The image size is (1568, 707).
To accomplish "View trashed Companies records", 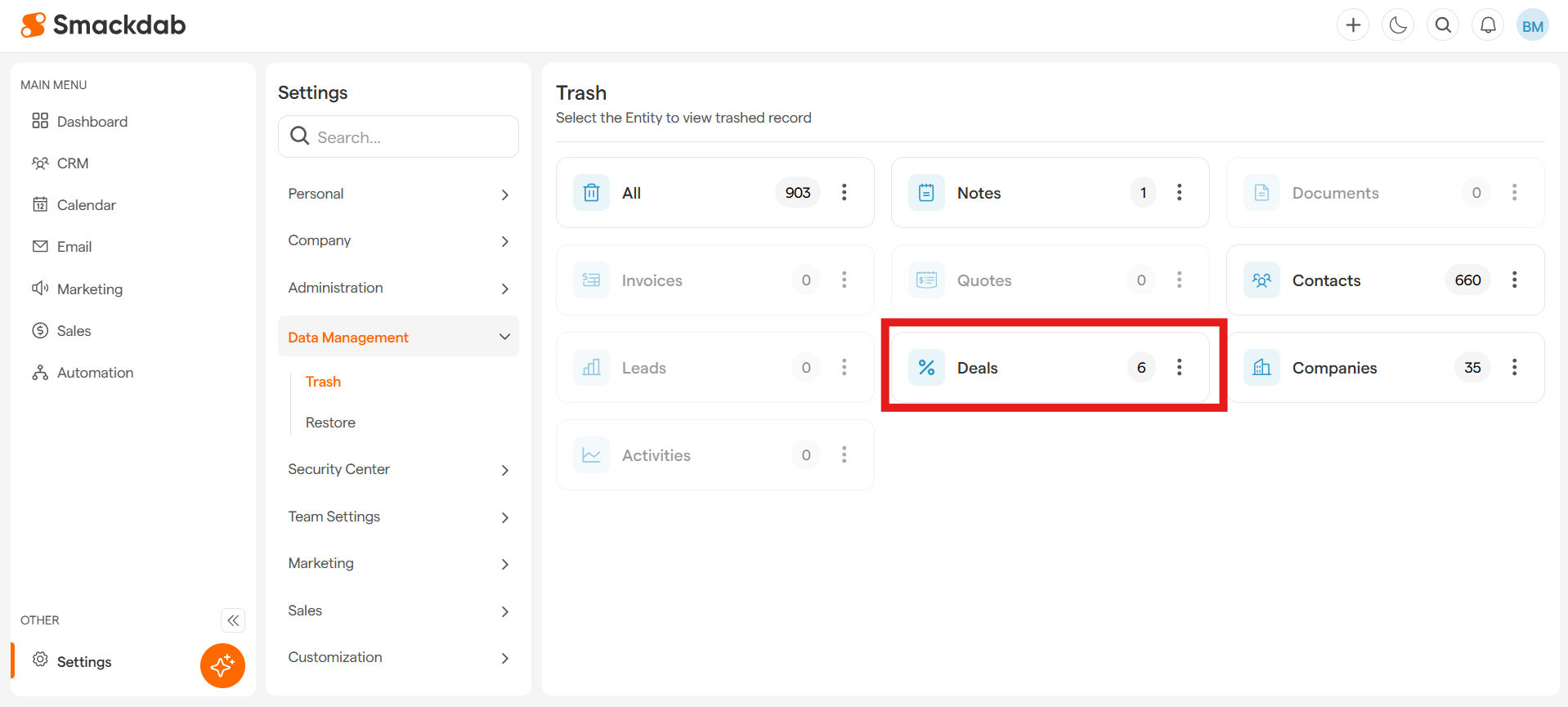I will pyautogui.click(x=1334, y=368).
